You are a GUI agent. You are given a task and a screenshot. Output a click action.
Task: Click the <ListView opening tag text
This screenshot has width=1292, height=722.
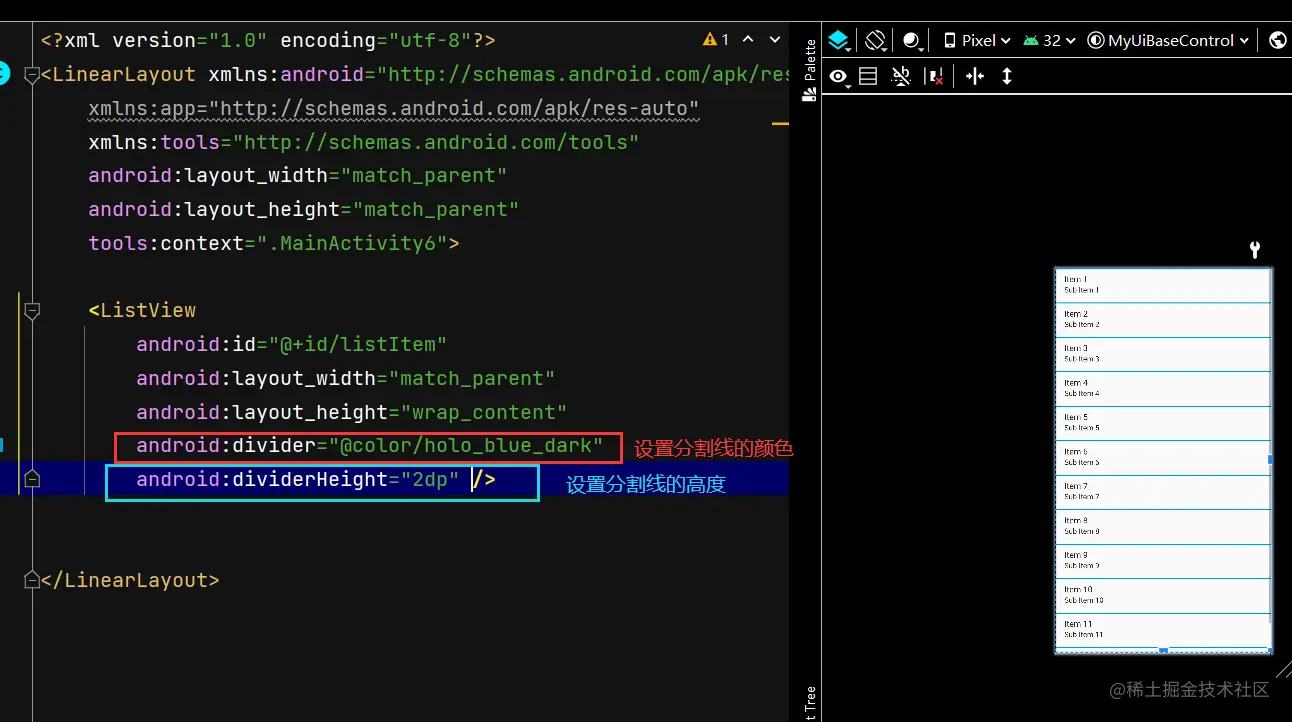pyautogui.click(x=142, y=311)
